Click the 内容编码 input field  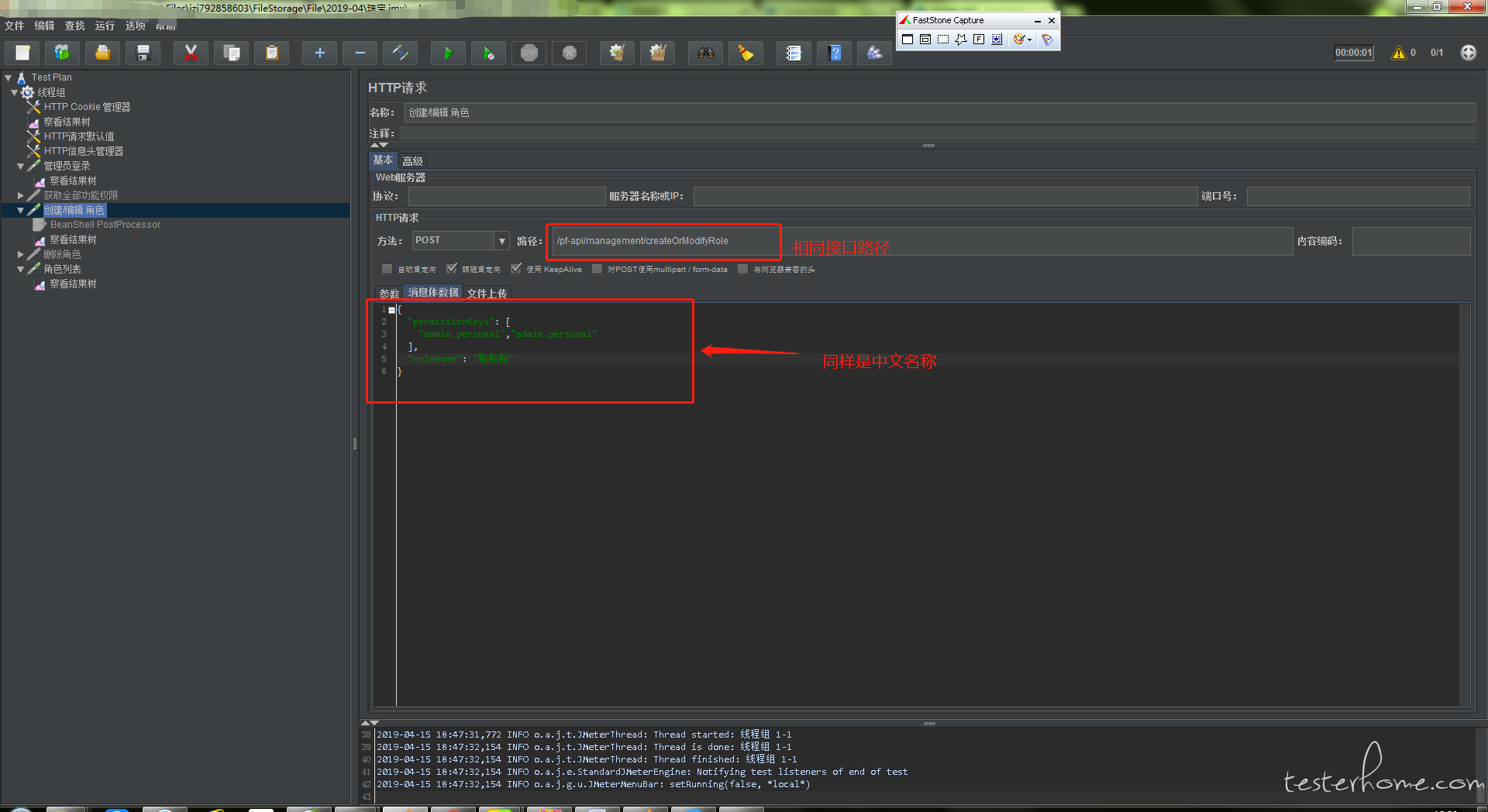tap(1410, 241)
